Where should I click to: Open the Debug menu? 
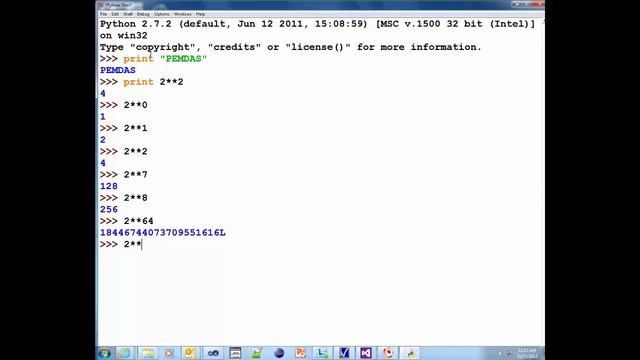pos(143,14)
